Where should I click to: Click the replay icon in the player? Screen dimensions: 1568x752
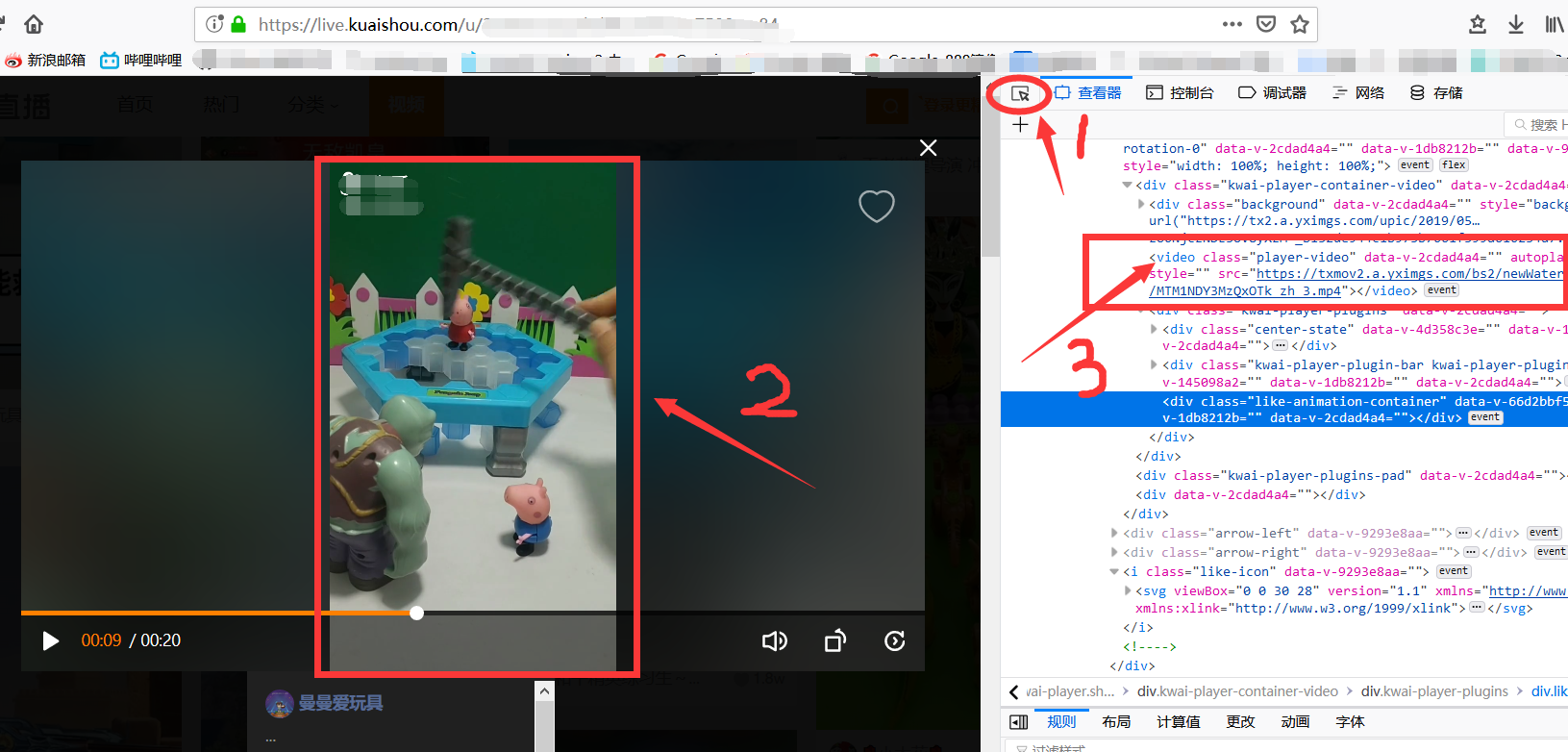click(894, 640)
